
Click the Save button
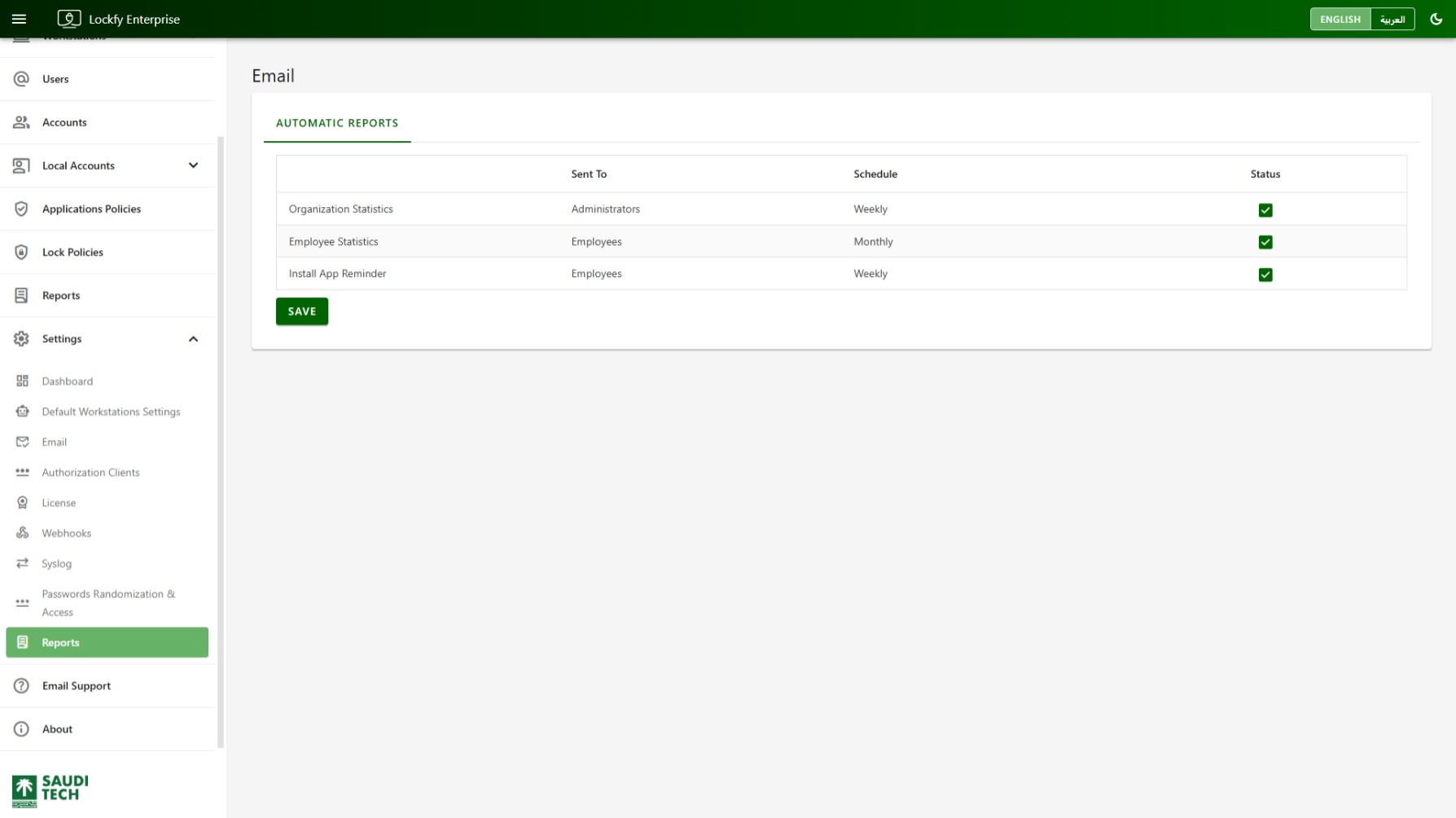pos(302,311)
